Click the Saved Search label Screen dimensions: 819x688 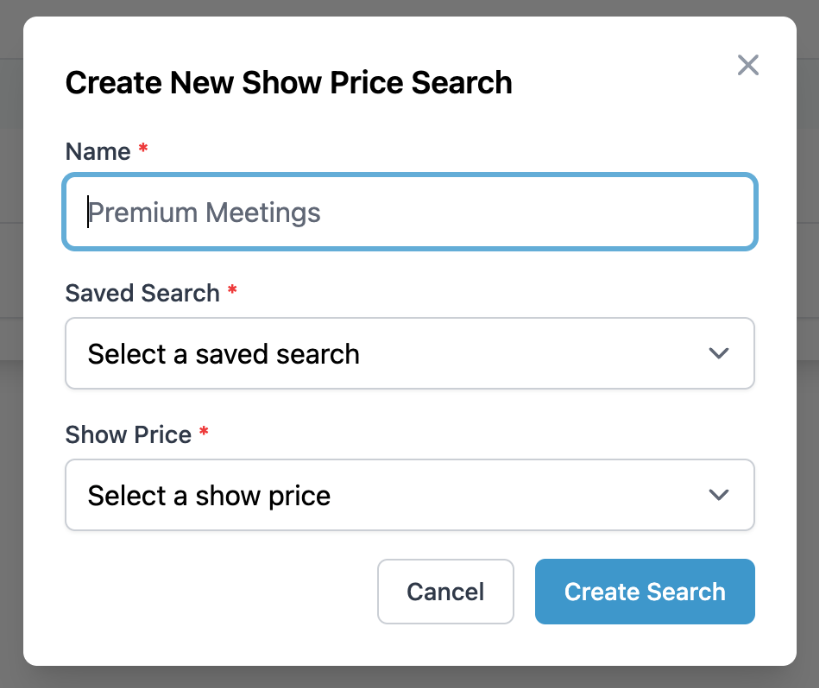point(143,293)
